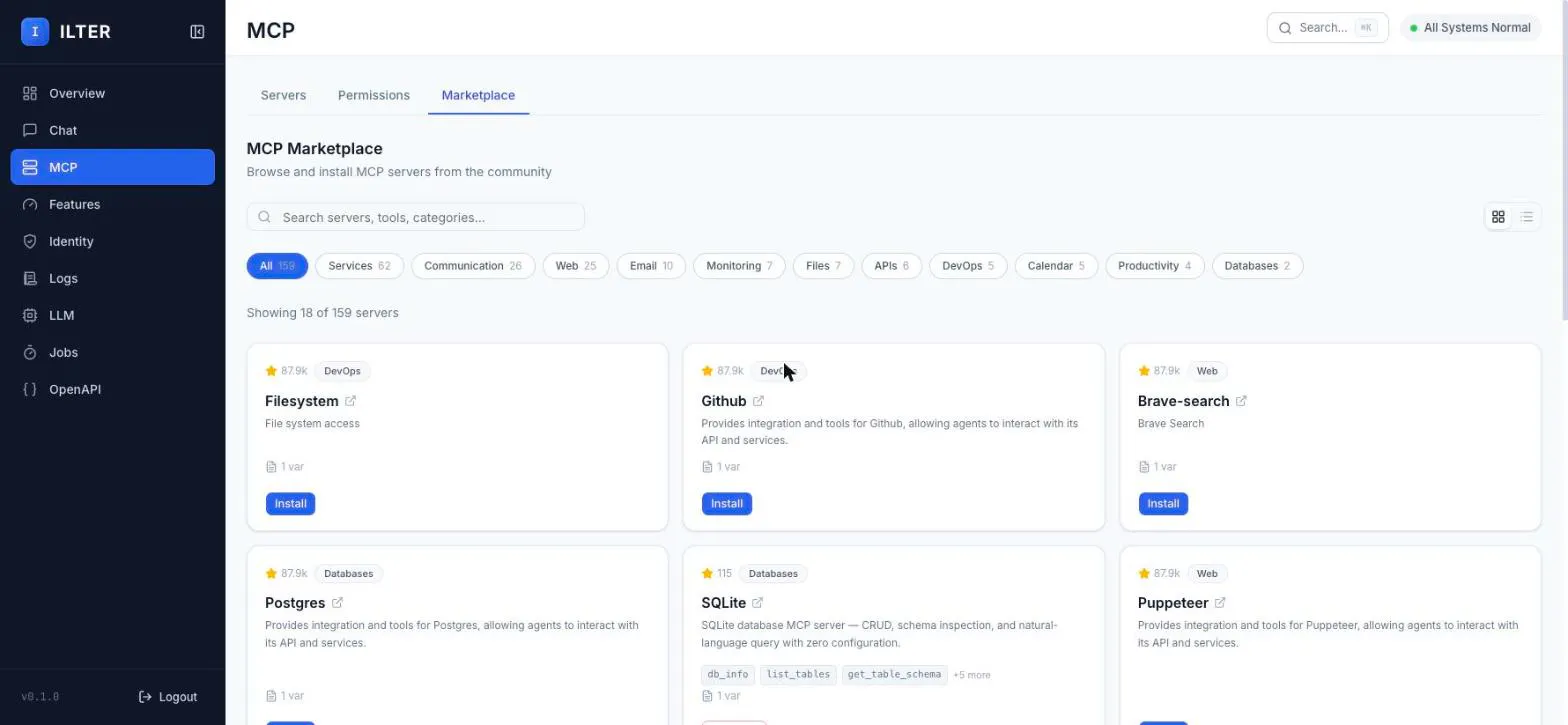Screen dimensions: 1568x725
Task: Click the Github card title
Action: [x=724, y=401]
